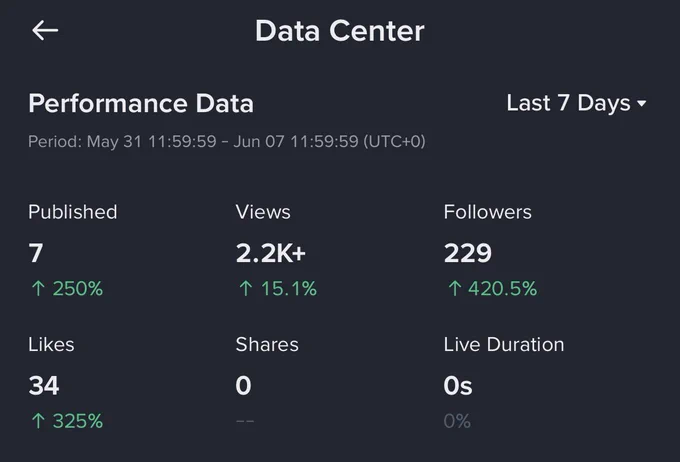Open the Views metric label
The image size is (680, 462).
click(263, 212)
